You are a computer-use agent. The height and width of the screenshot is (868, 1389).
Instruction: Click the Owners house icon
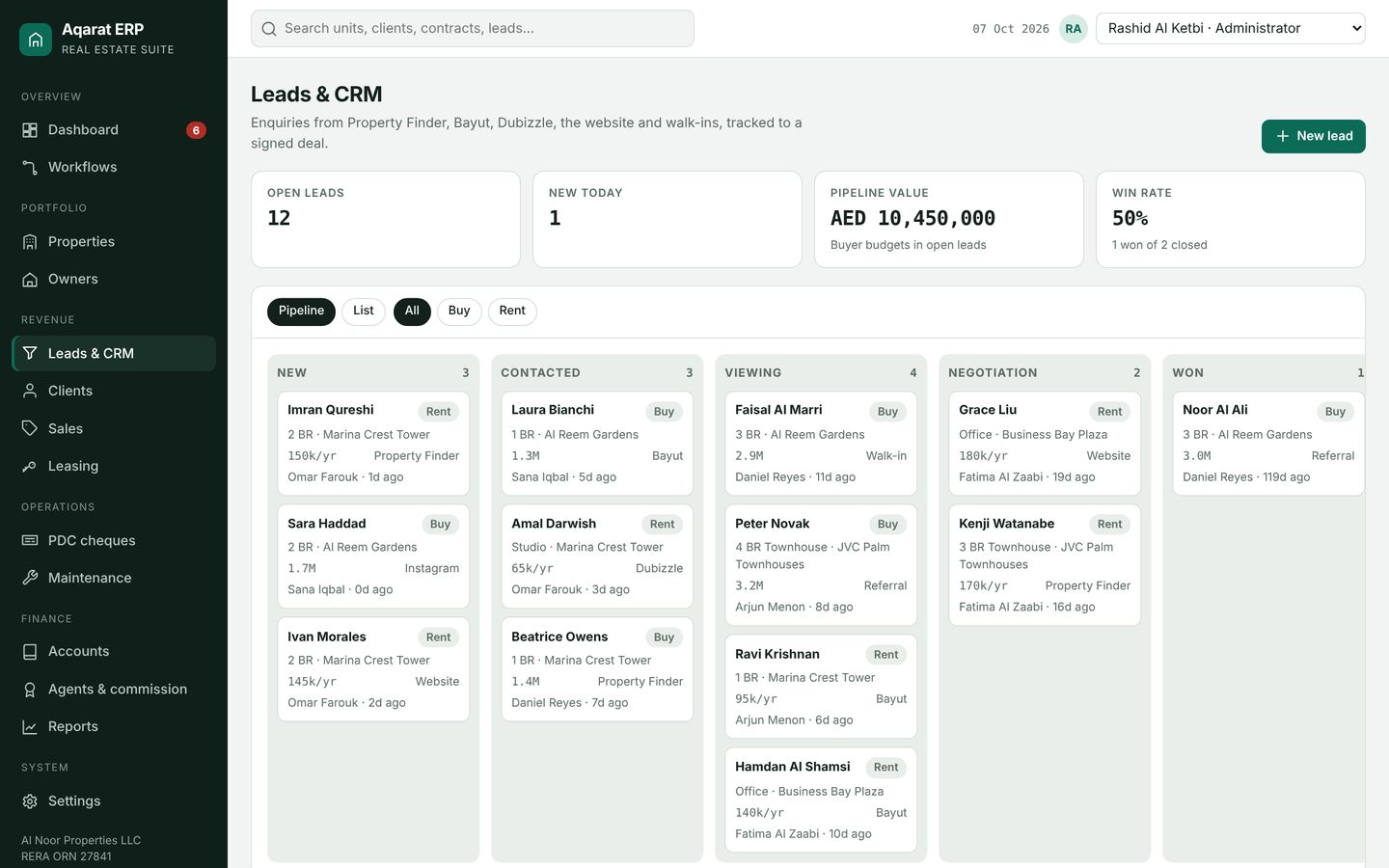tap(30, 280)
